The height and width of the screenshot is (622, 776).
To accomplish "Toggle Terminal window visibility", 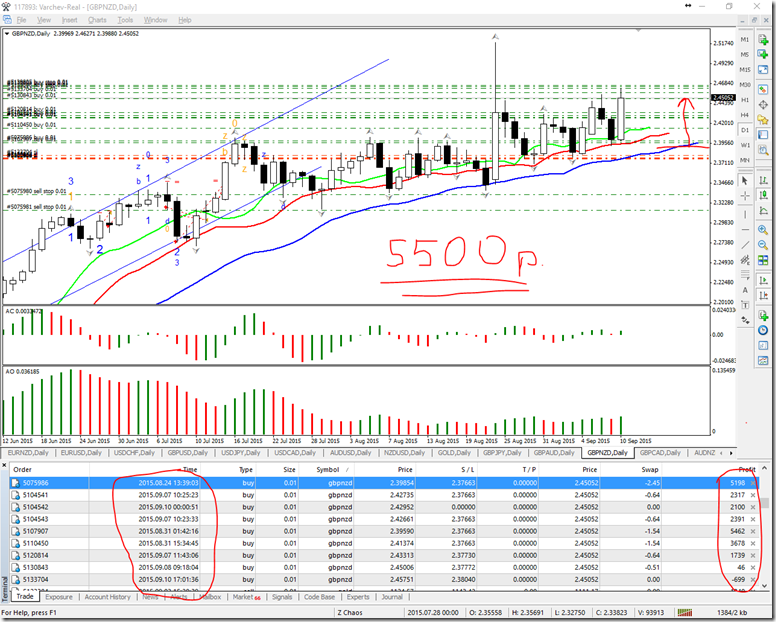I will click(763, 135).
